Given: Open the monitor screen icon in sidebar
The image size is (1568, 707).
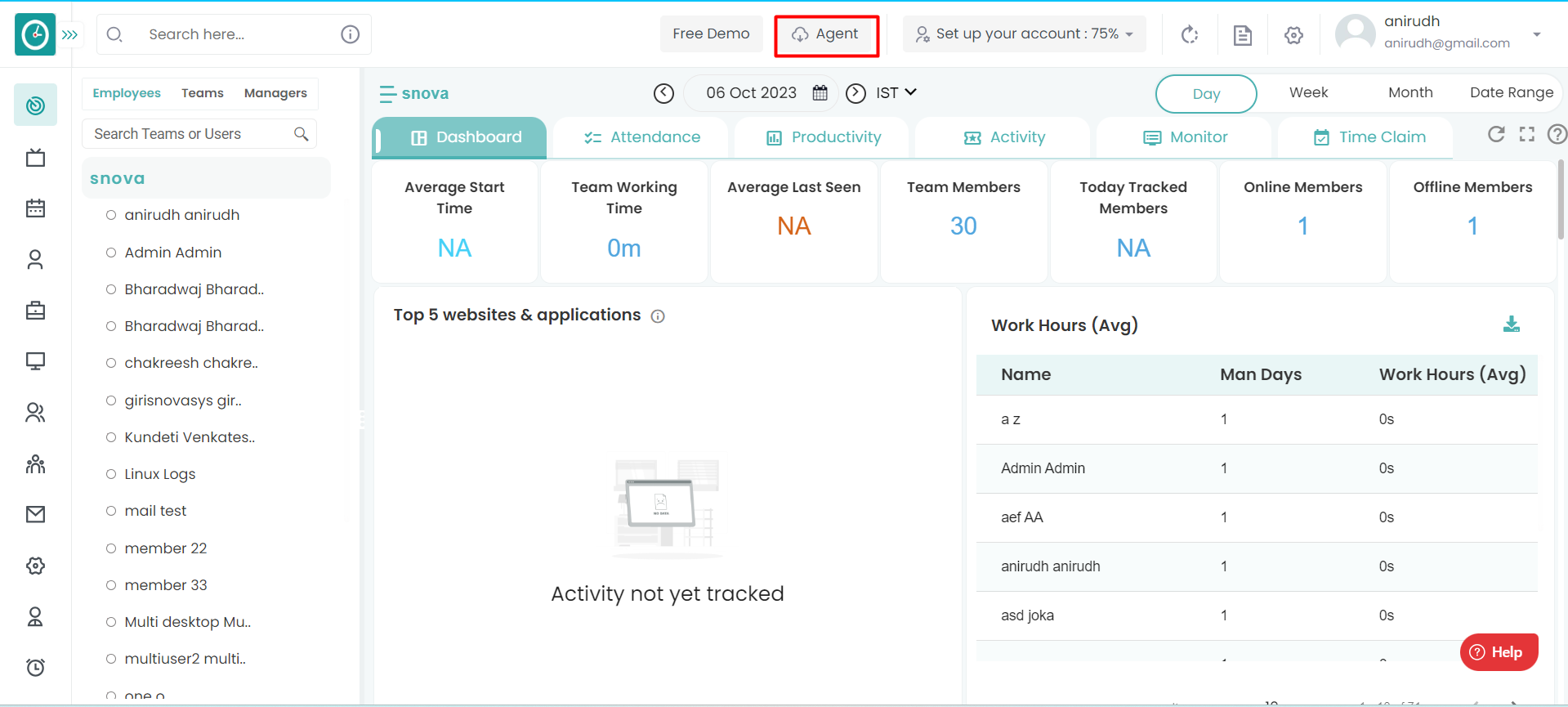Looking at the screenshot, I should pos(35,361).
